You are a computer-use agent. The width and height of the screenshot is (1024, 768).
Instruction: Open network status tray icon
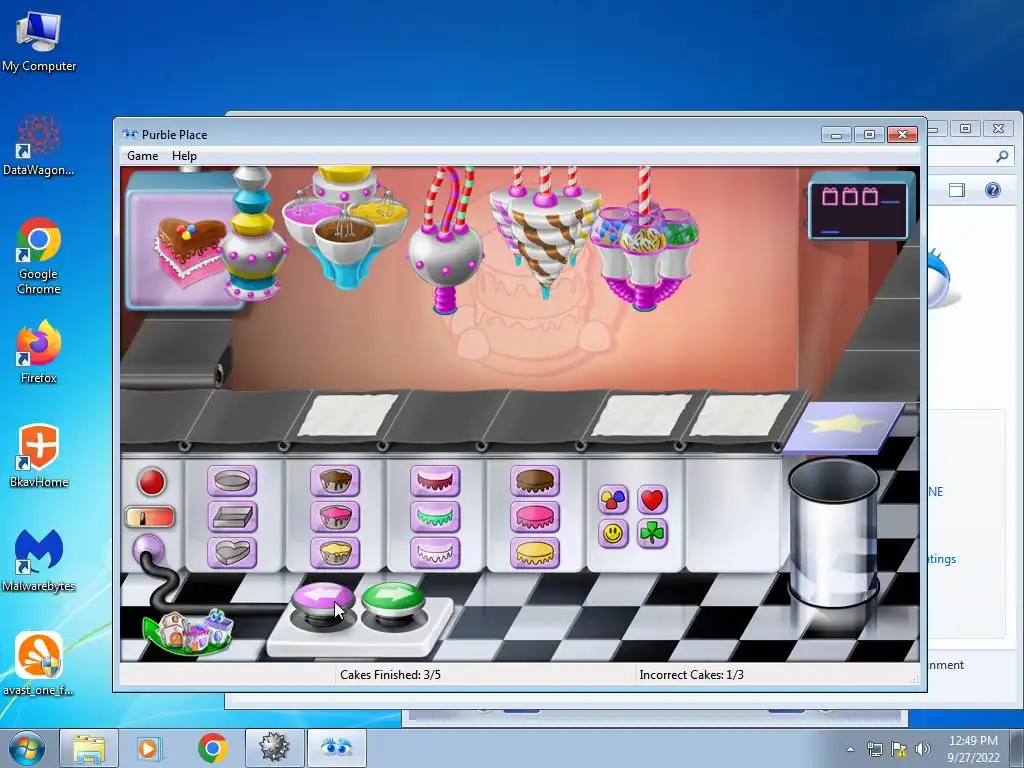[x=874, y=749]
